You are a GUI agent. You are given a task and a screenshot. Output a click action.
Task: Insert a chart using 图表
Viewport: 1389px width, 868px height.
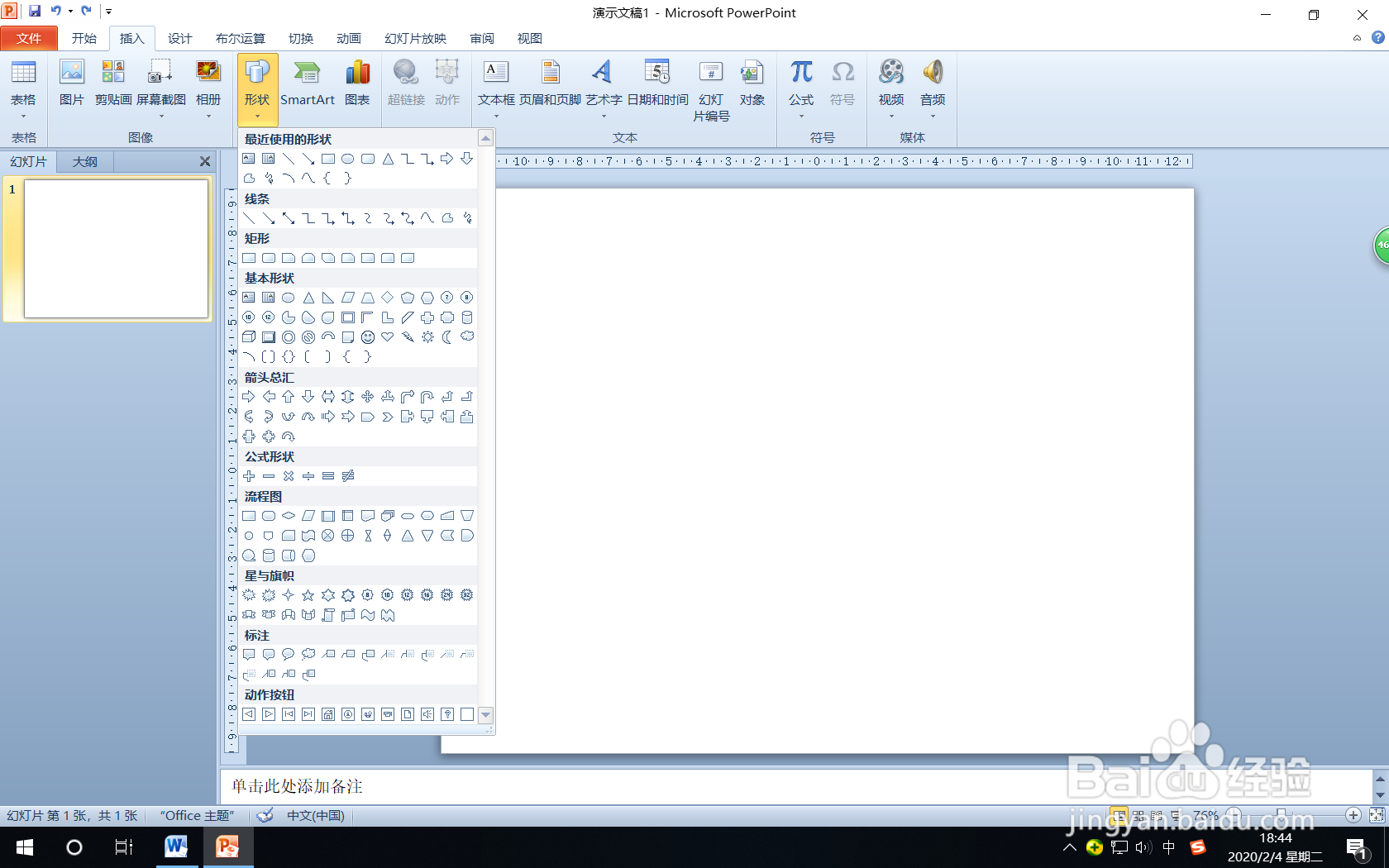tap(357, 83)
